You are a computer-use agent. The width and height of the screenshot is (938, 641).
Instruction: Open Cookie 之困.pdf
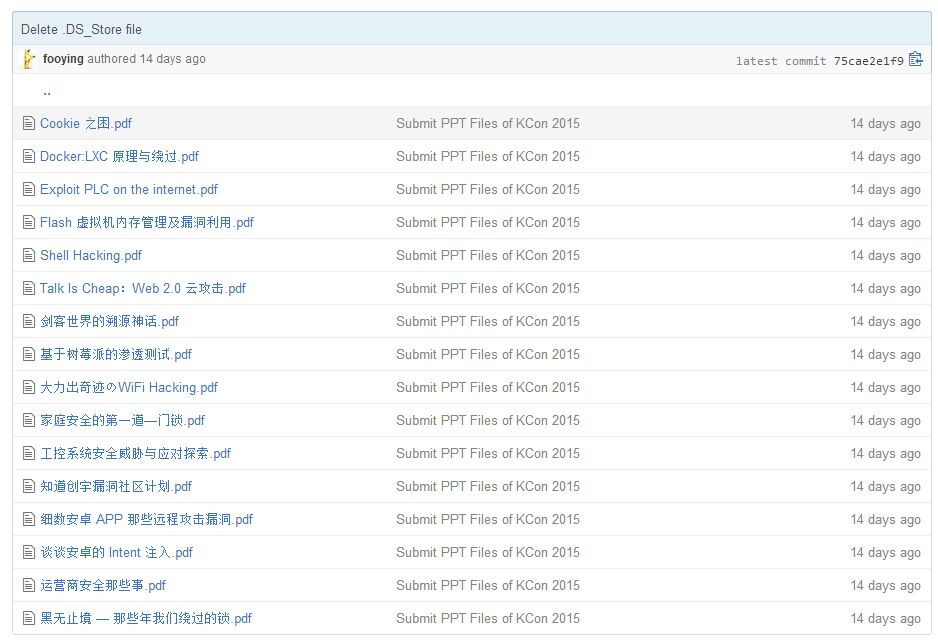[x=86, y=123]
